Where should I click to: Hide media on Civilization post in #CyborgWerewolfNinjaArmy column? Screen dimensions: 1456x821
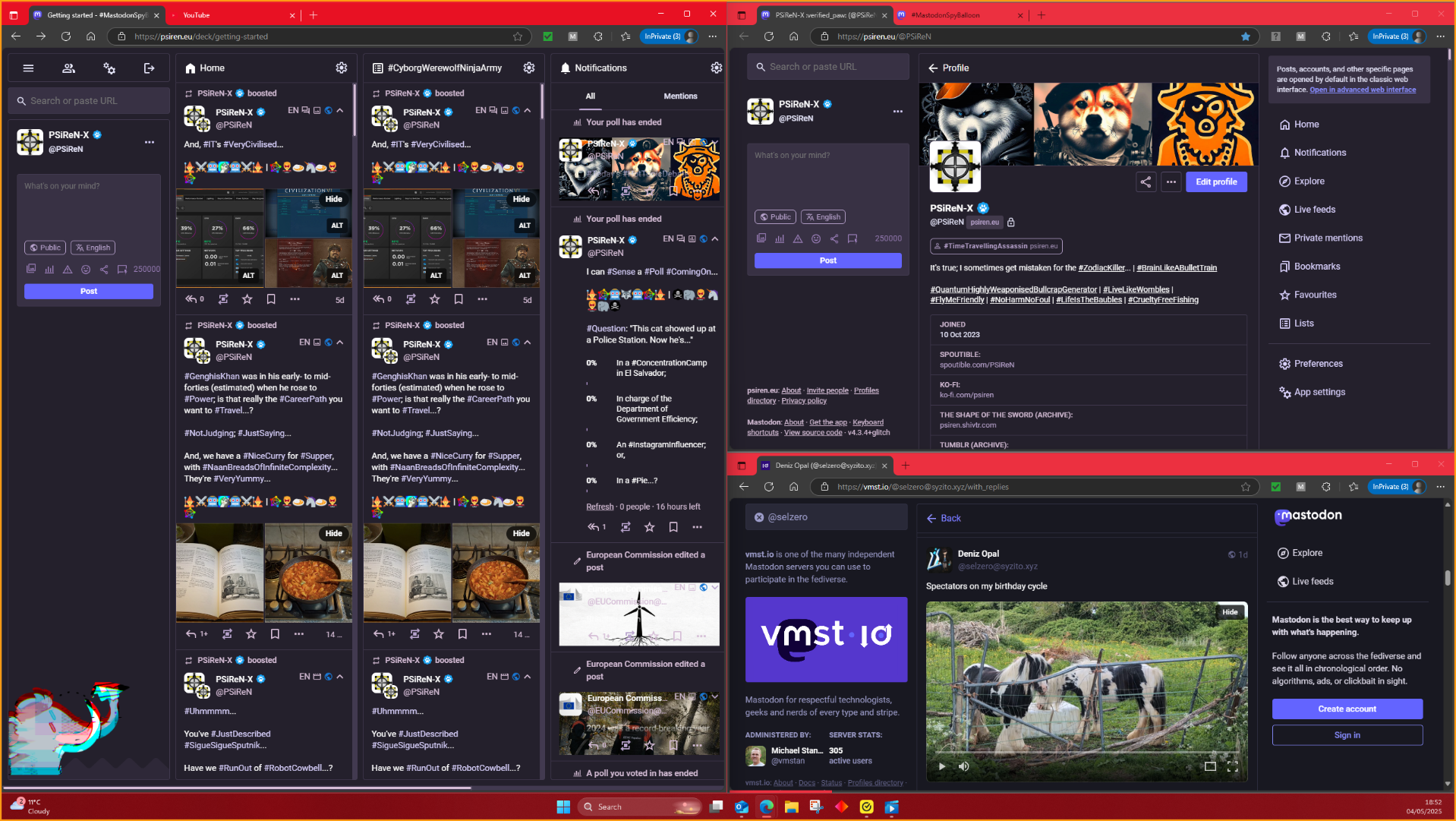click(522, 199)
